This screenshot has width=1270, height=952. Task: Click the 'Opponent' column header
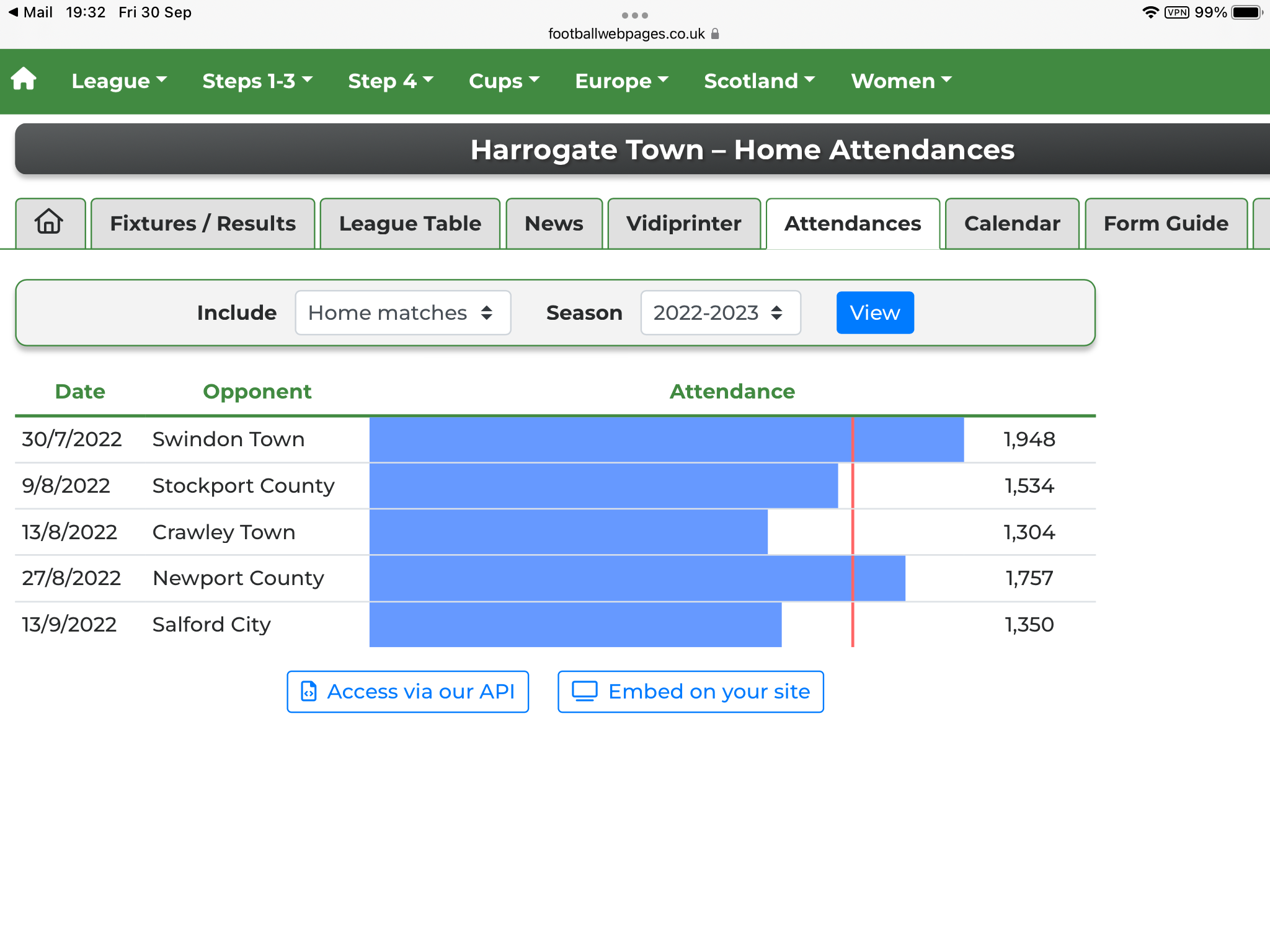pos(257,392)
